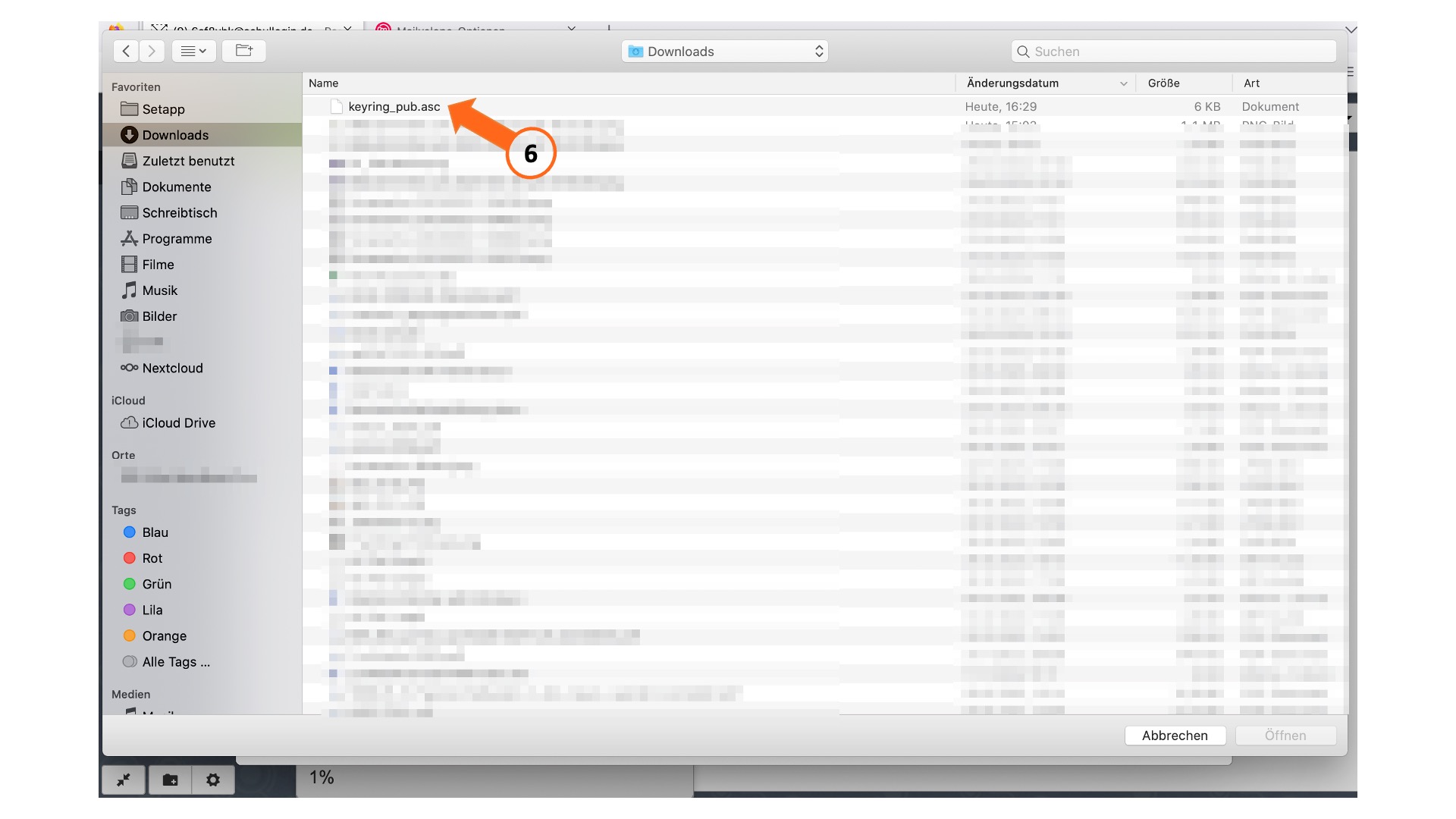Create a new folder via toolbar icon

click(243, 51)
